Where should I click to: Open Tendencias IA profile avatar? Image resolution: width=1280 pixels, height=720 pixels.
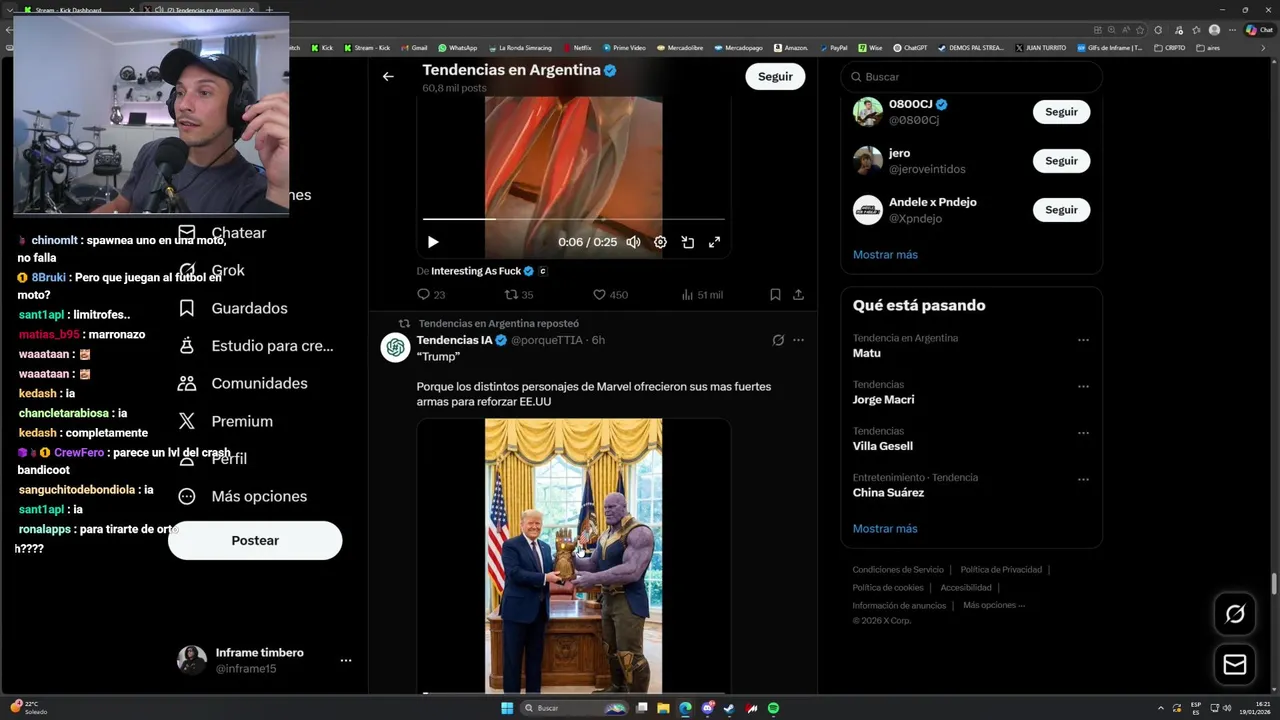click(x=395, y=347)
